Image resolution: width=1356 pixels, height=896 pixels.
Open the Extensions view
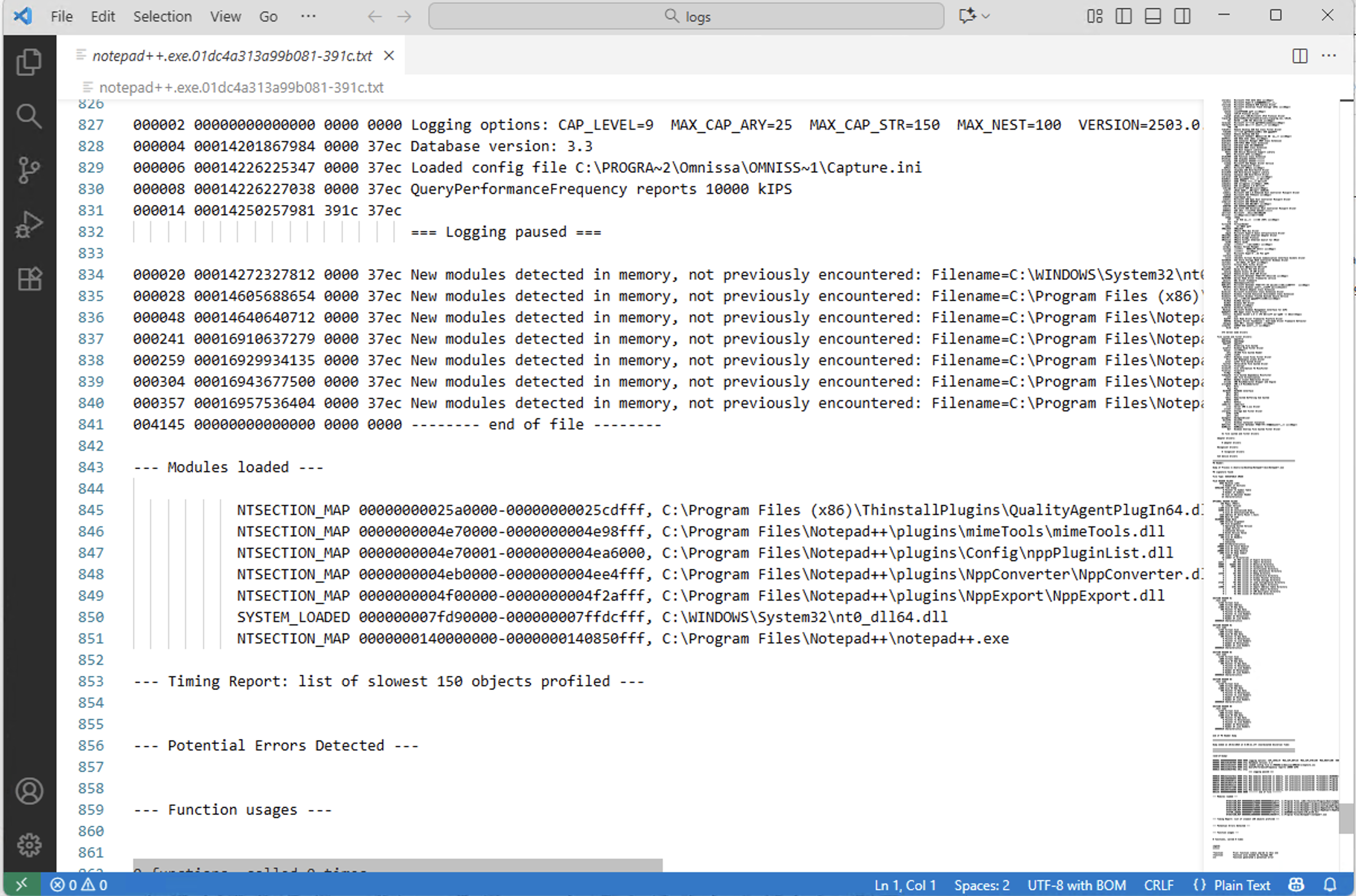pos(29,279)
